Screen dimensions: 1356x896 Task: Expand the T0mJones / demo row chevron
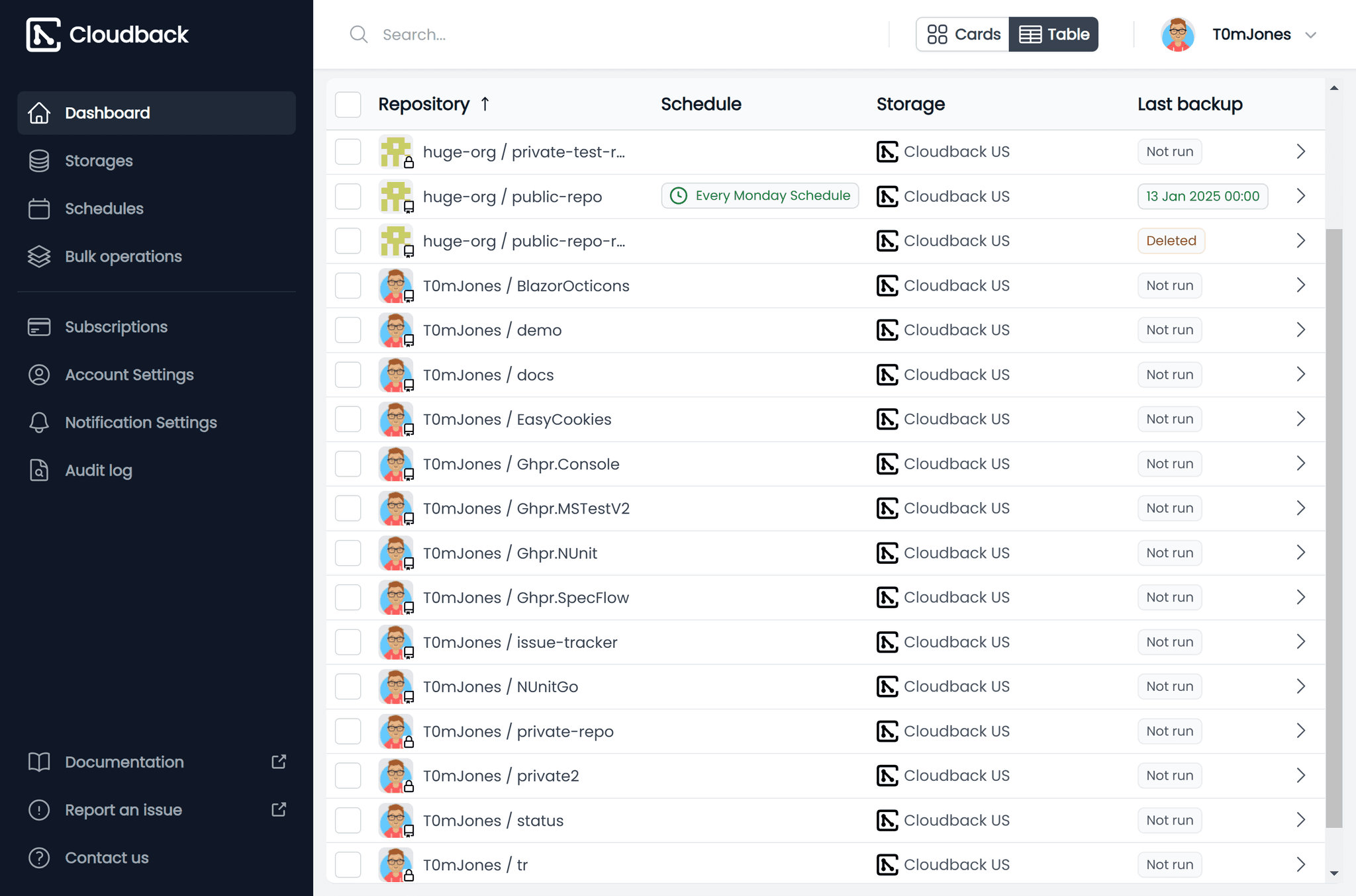tap(1300, 330)
